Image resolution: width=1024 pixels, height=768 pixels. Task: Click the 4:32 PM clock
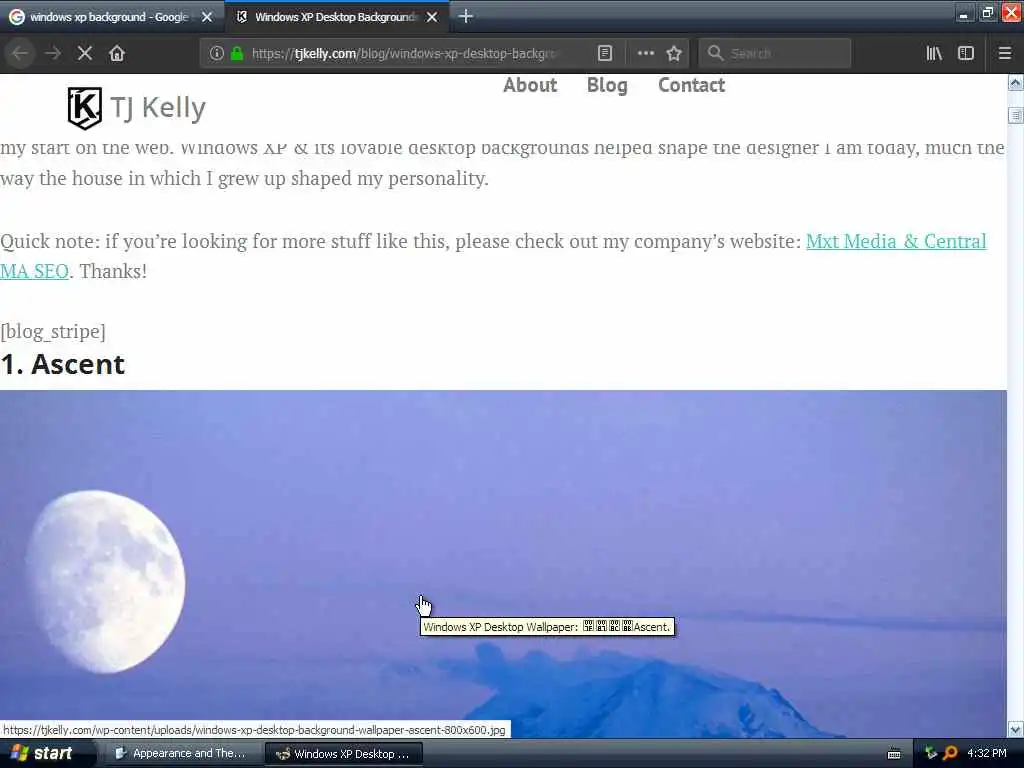(x=987, y=753)
